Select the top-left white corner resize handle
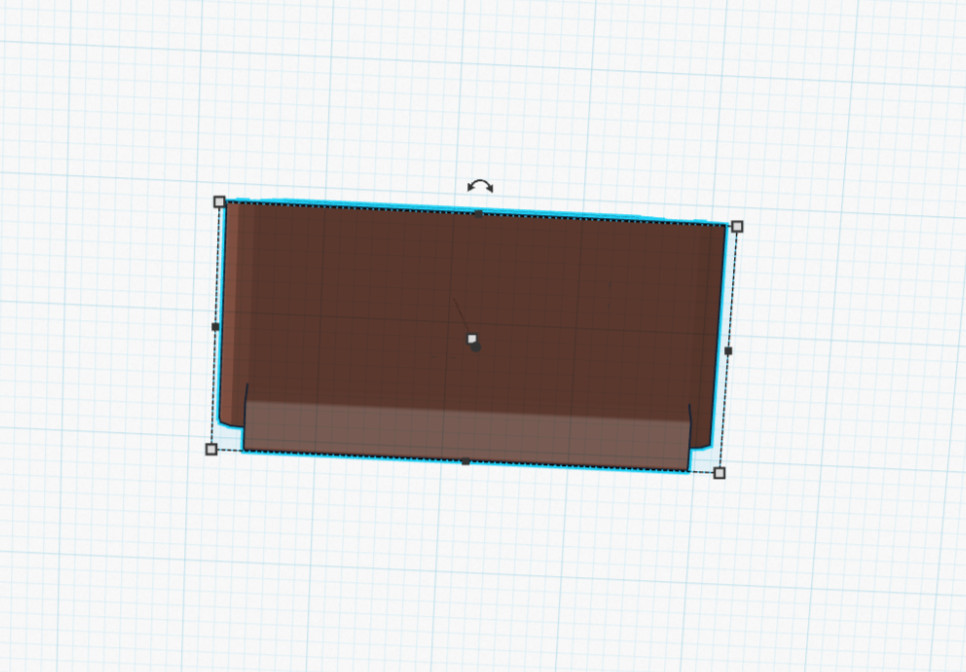The width and height of the screenshot is (966, 672). pyautogui.click(x=219, y=202)
